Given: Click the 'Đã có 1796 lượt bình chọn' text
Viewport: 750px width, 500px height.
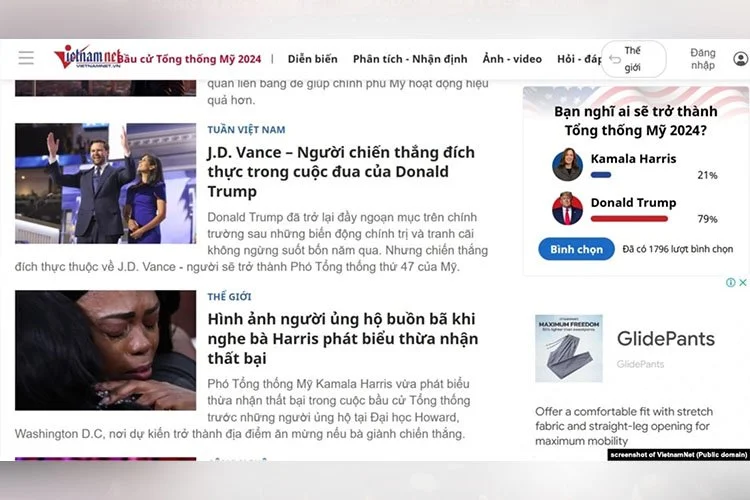Looking at the screenshot, I should click(677, 249).
